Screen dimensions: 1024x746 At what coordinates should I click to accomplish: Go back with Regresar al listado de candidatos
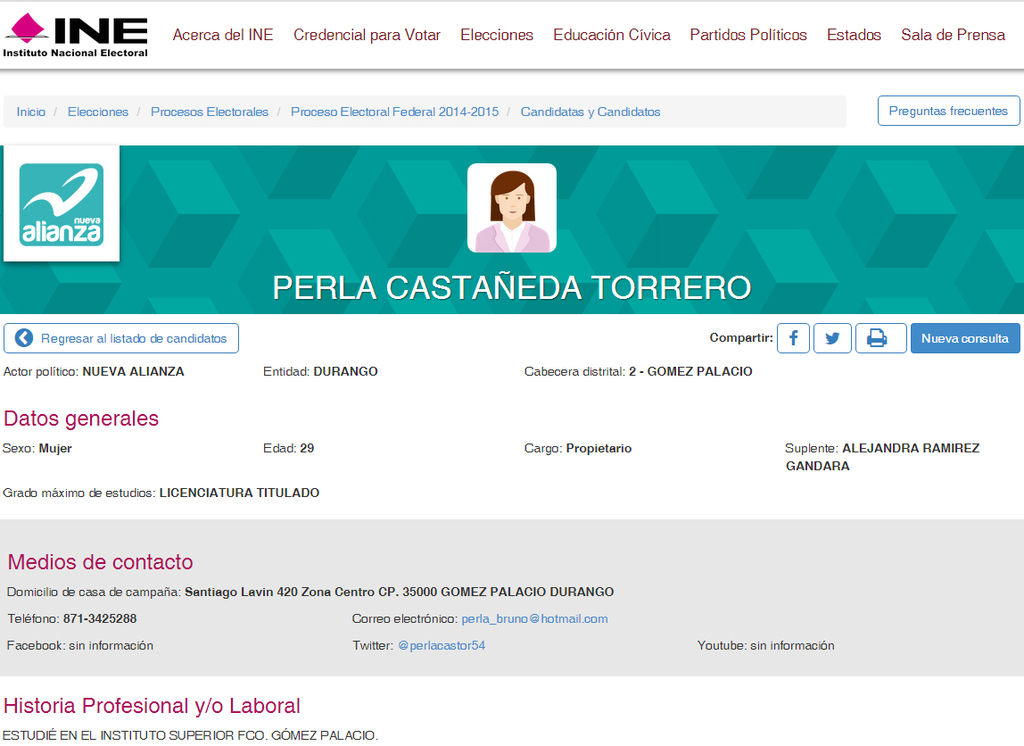pyautogui.click(x=122, y=338)
